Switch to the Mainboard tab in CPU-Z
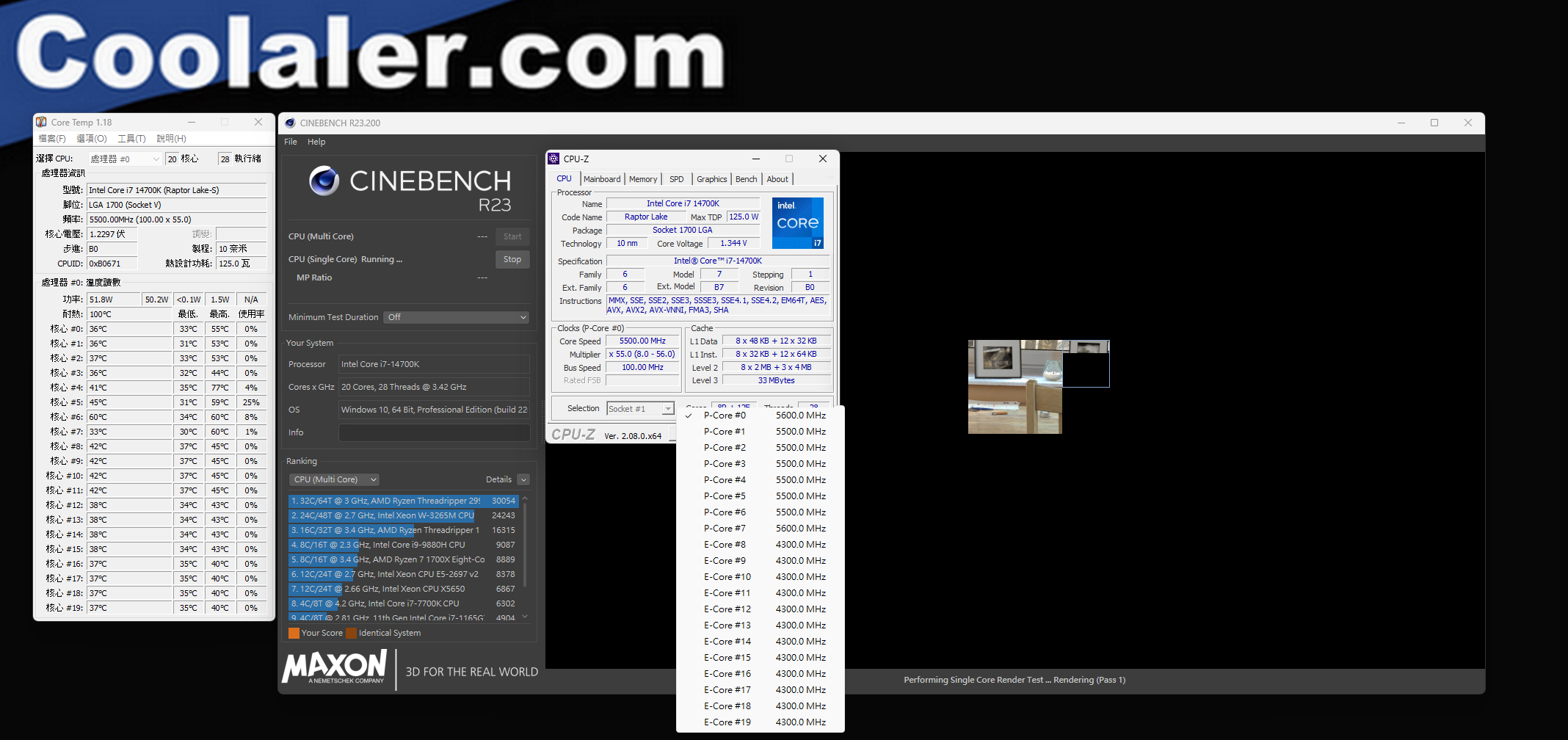The height and width of the screenshot is (740, 1568). [602, 179]
